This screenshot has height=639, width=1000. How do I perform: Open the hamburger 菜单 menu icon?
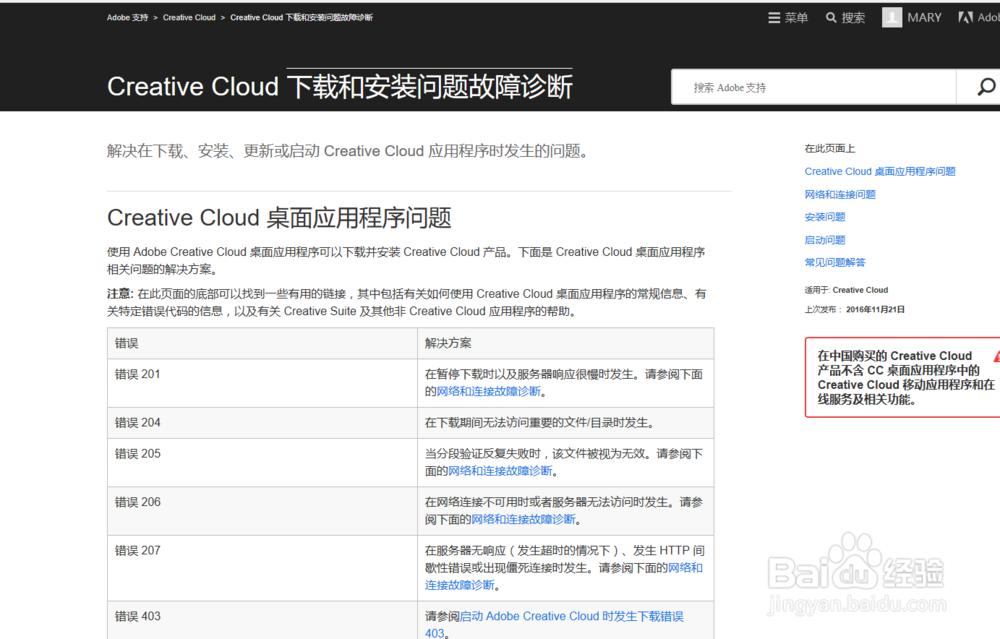tap(774, 18)
